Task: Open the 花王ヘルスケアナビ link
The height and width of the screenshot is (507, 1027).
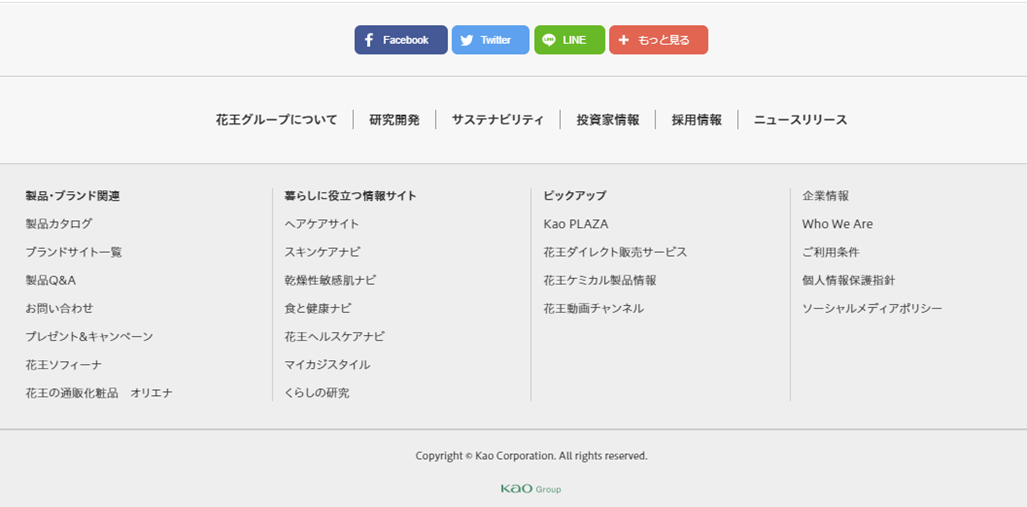Action: click(335, 337)
